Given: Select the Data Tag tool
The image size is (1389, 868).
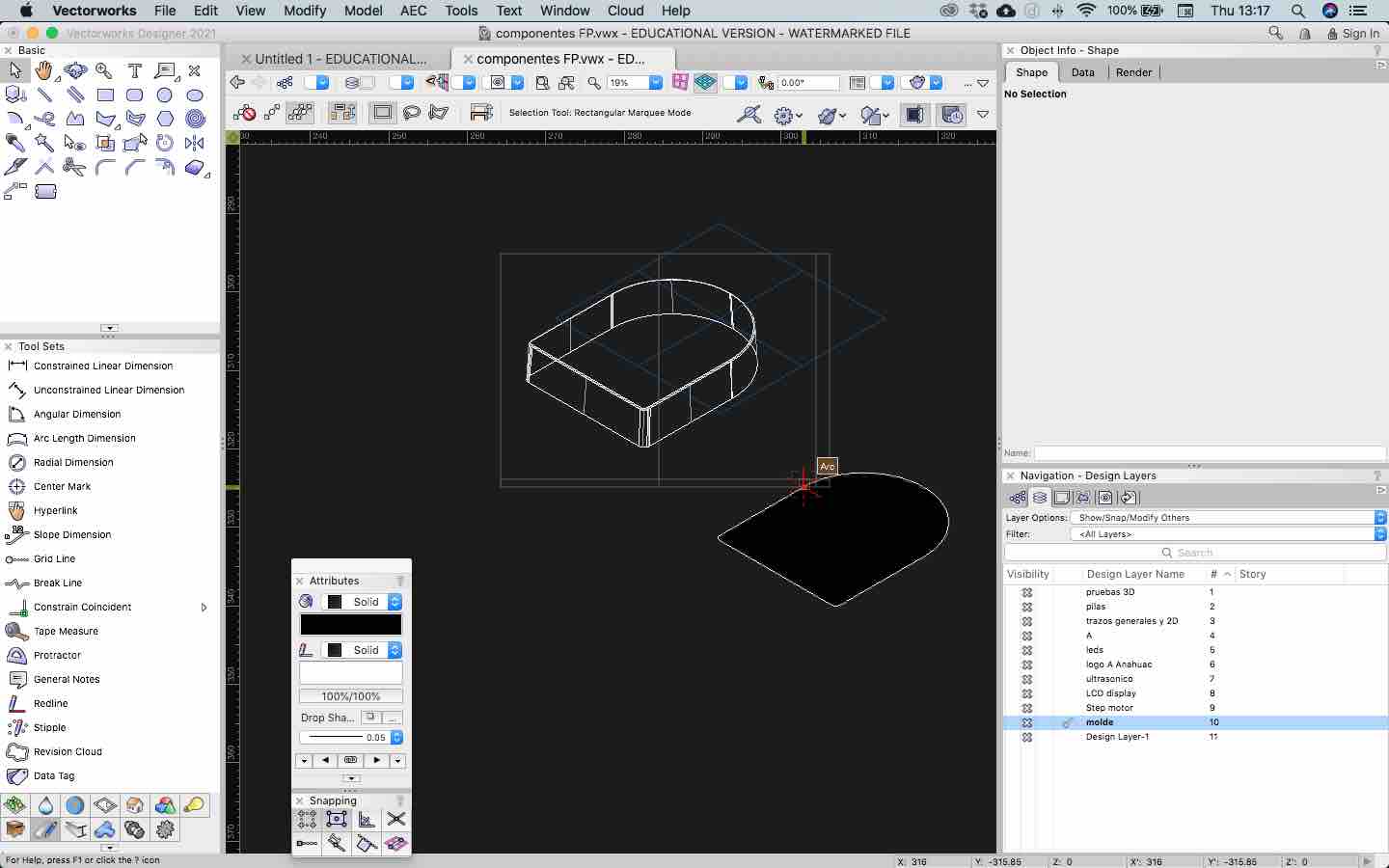Looking at the screenshot, I should click(54, 776).
